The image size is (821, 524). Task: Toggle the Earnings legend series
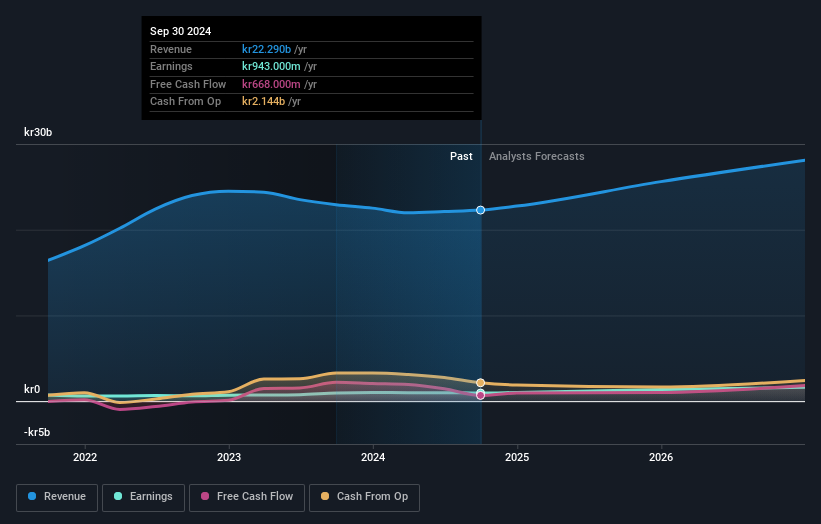click(x=143, y=497)
